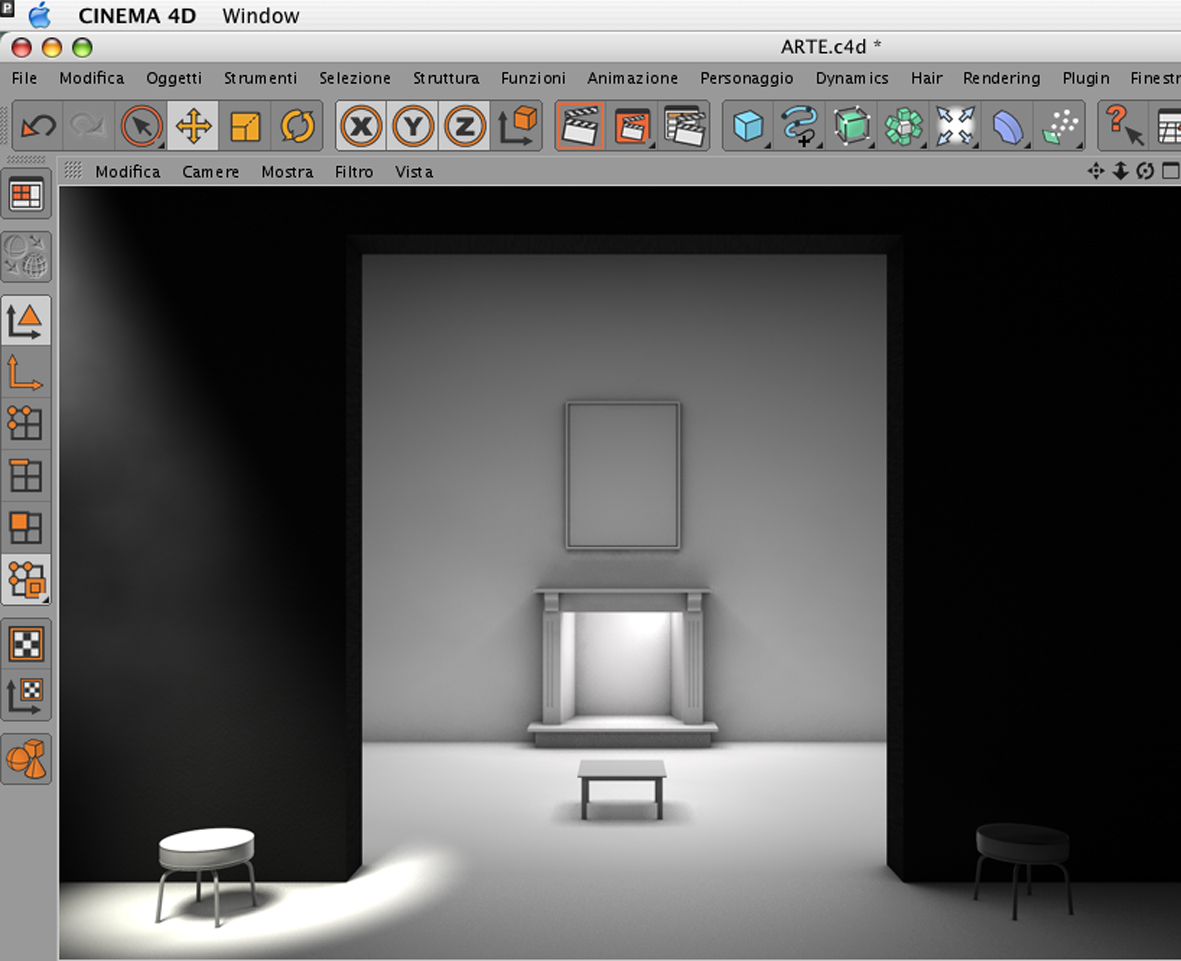
Task: Click the orange primitives icon in left palette
Action: point(26,759)
